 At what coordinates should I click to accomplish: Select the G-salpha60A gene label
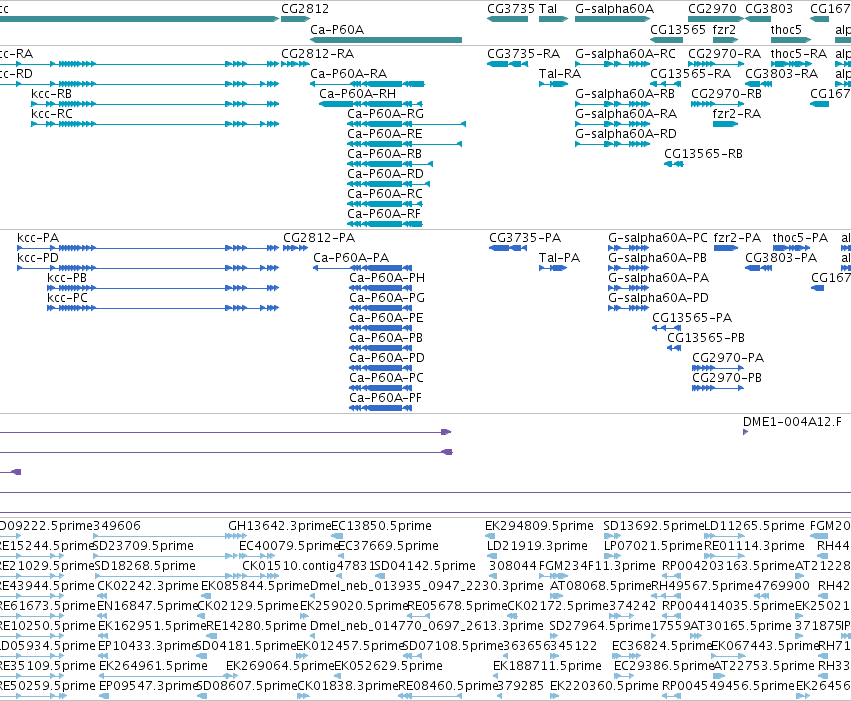point(614,9)
